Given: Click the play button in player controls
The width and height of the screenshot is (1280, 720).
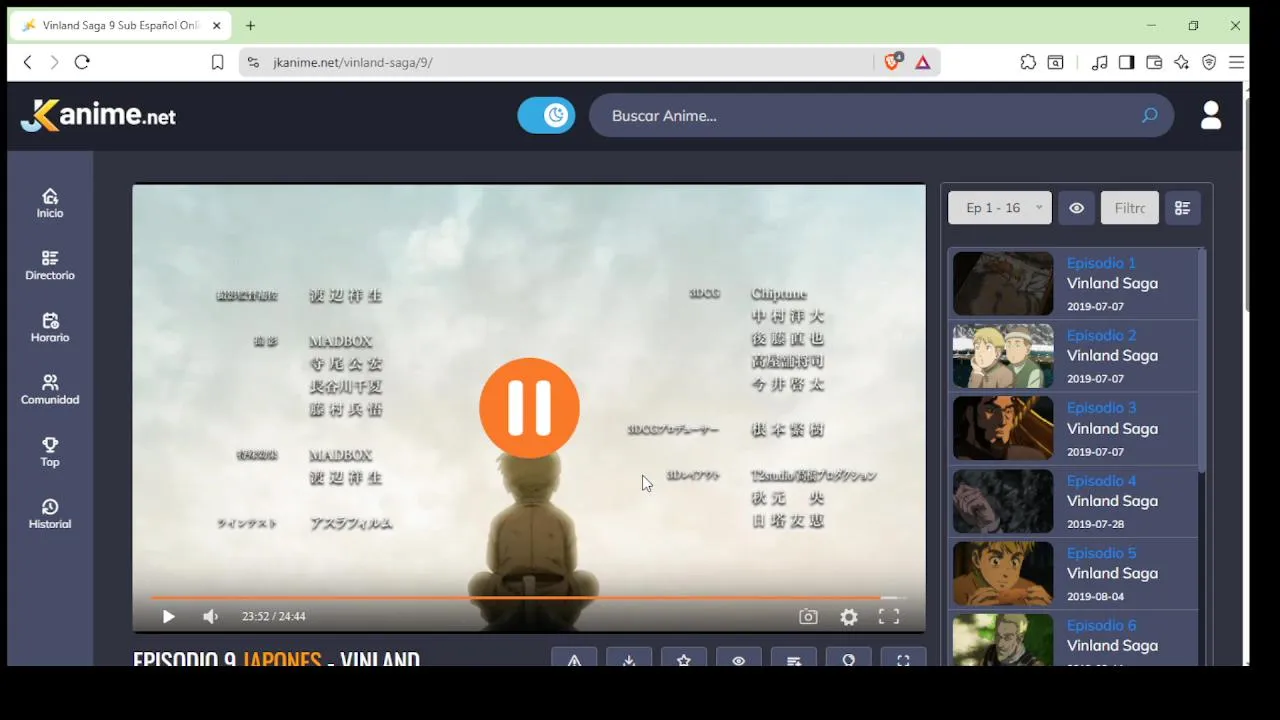Looking at the screenshot, I should pos(168,617).
